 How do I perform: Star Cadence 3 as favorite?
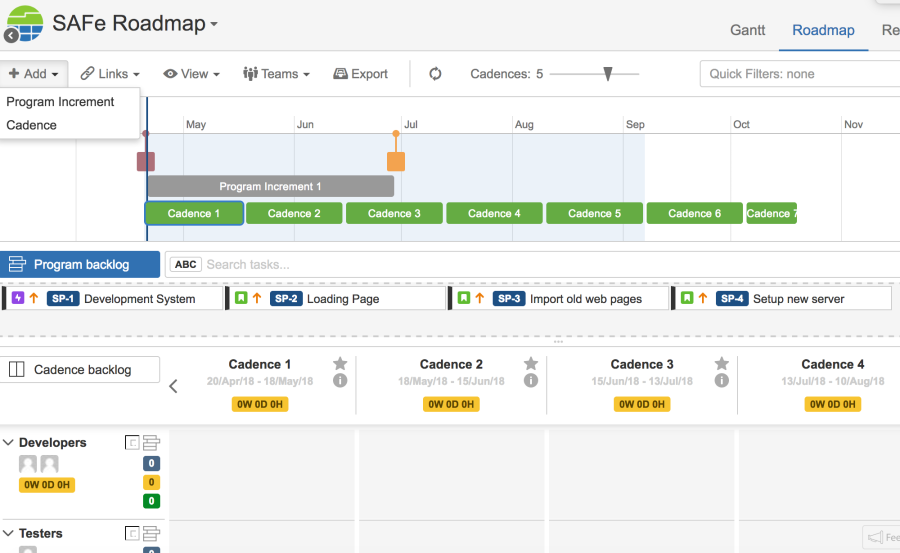(x=721, y=363)
